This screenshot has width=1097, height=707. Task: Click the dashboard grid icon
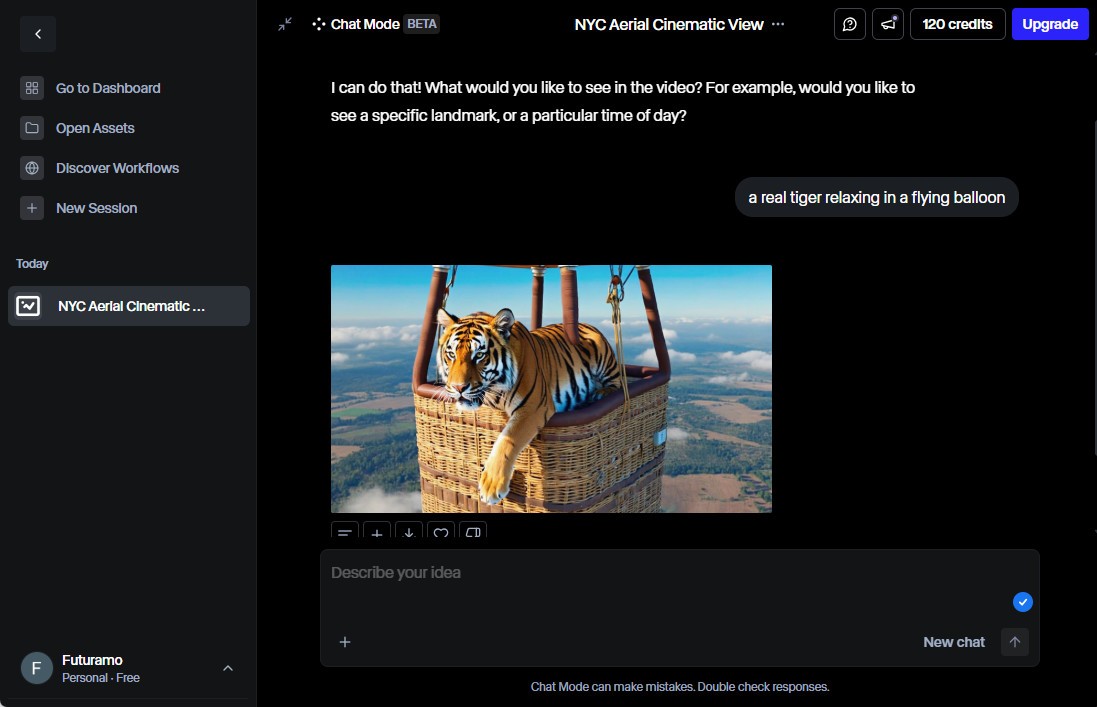click(31, 88)
